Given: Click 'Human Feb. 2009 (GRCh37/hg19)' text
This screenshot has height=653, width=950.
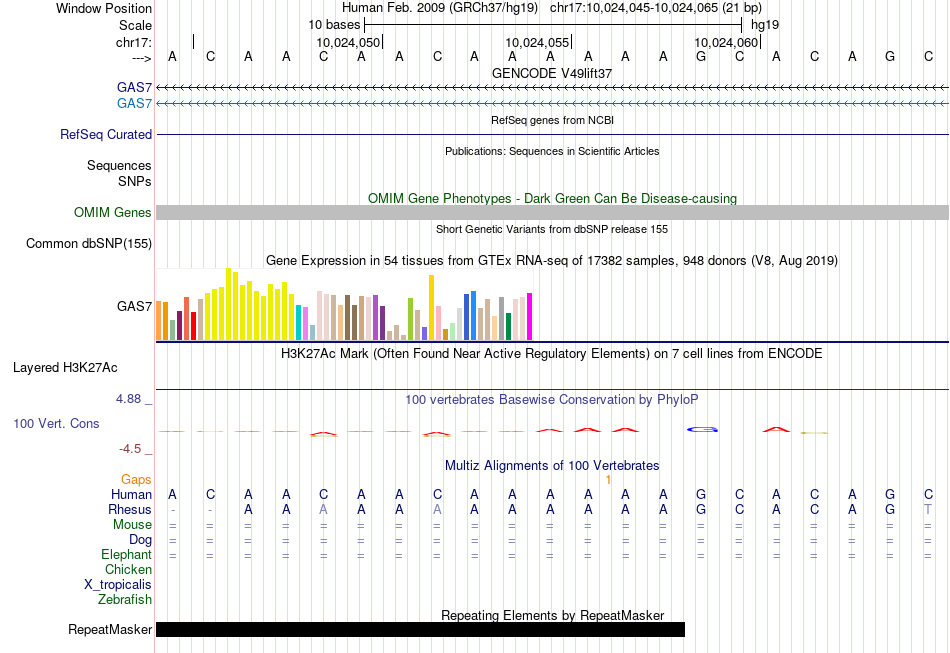Looking at the screenshot, I should tap(440, 8).
